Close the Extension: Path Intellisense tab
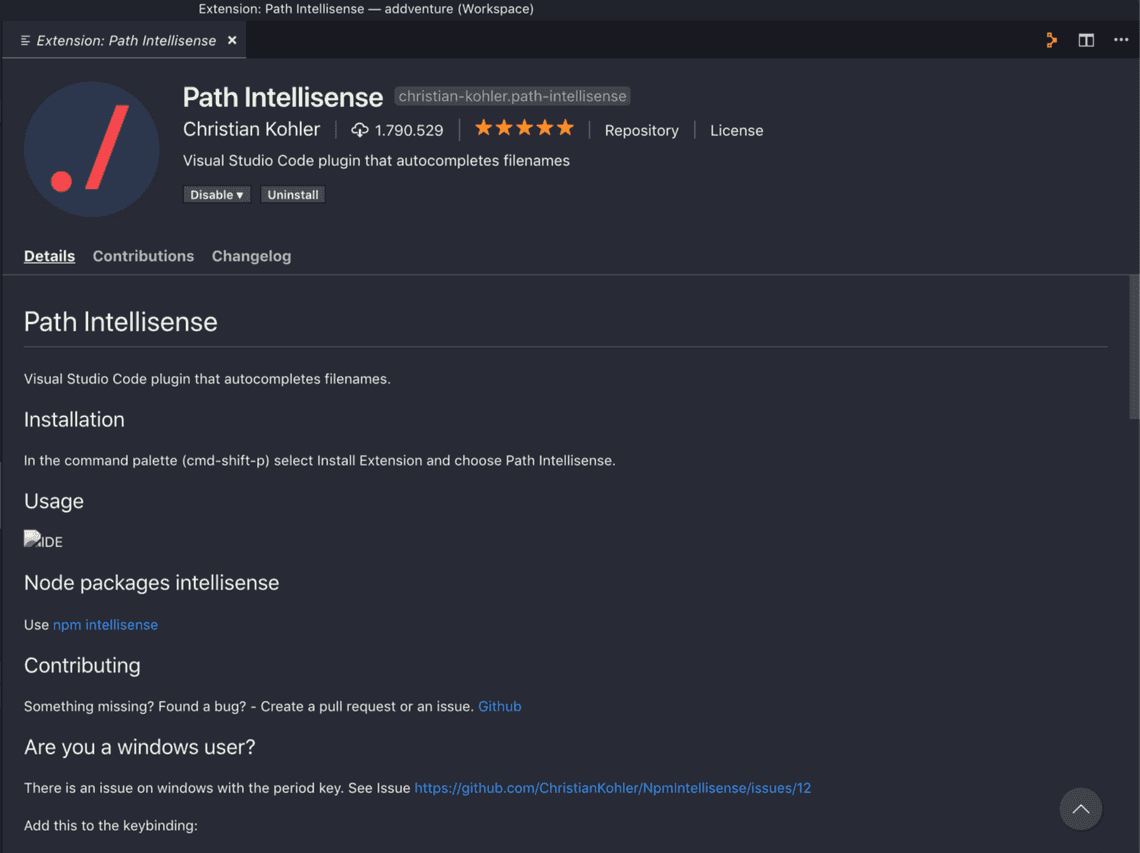Screen dimensions: 1140x853 tap(231, 41)
